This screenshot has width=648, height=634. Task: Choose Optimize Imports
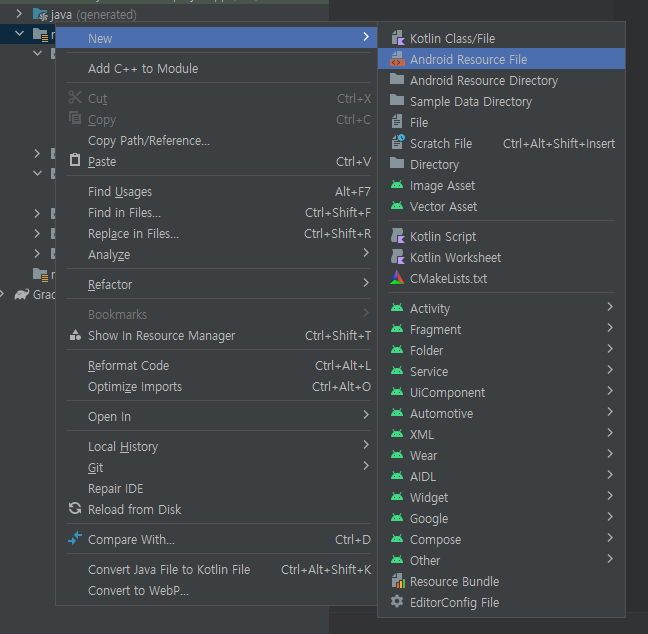(x=216, y=386)
